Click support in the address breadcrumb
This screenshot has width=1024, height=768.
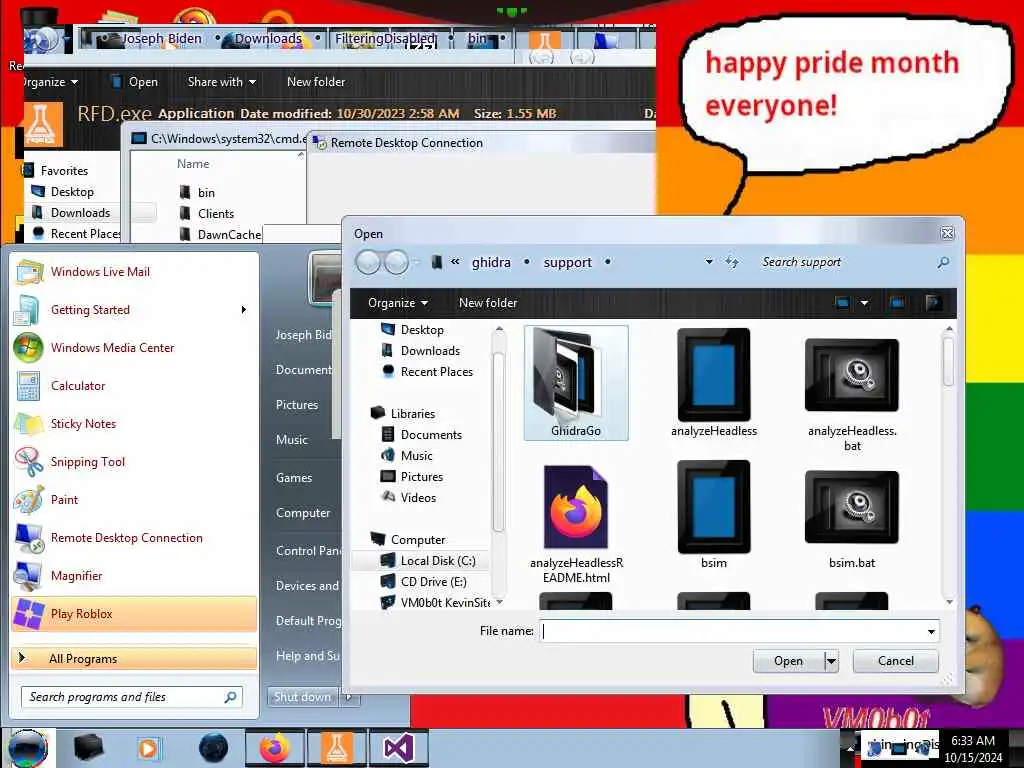pos(568,262)
